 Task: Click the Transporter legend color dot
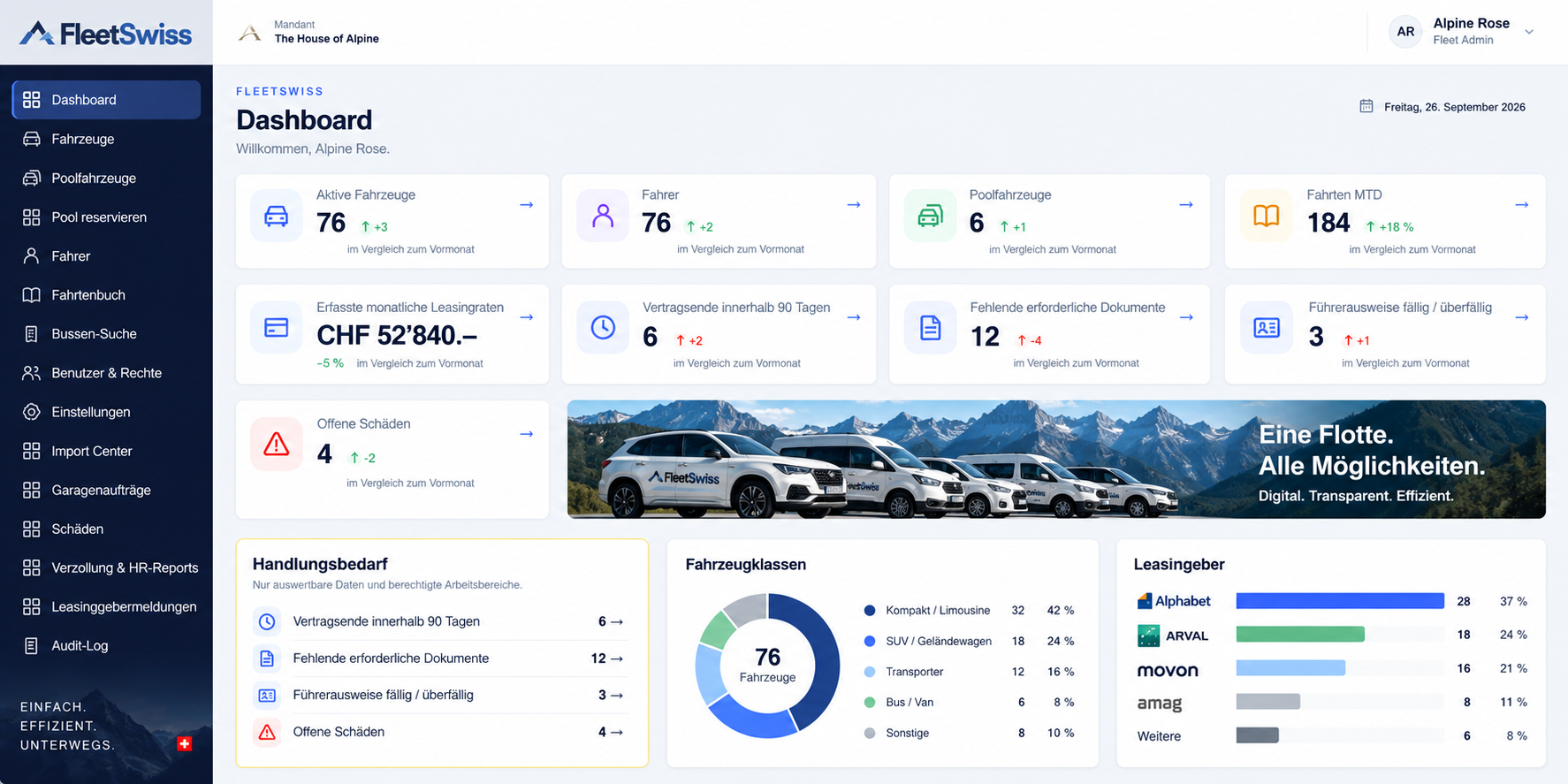[870, 672]
